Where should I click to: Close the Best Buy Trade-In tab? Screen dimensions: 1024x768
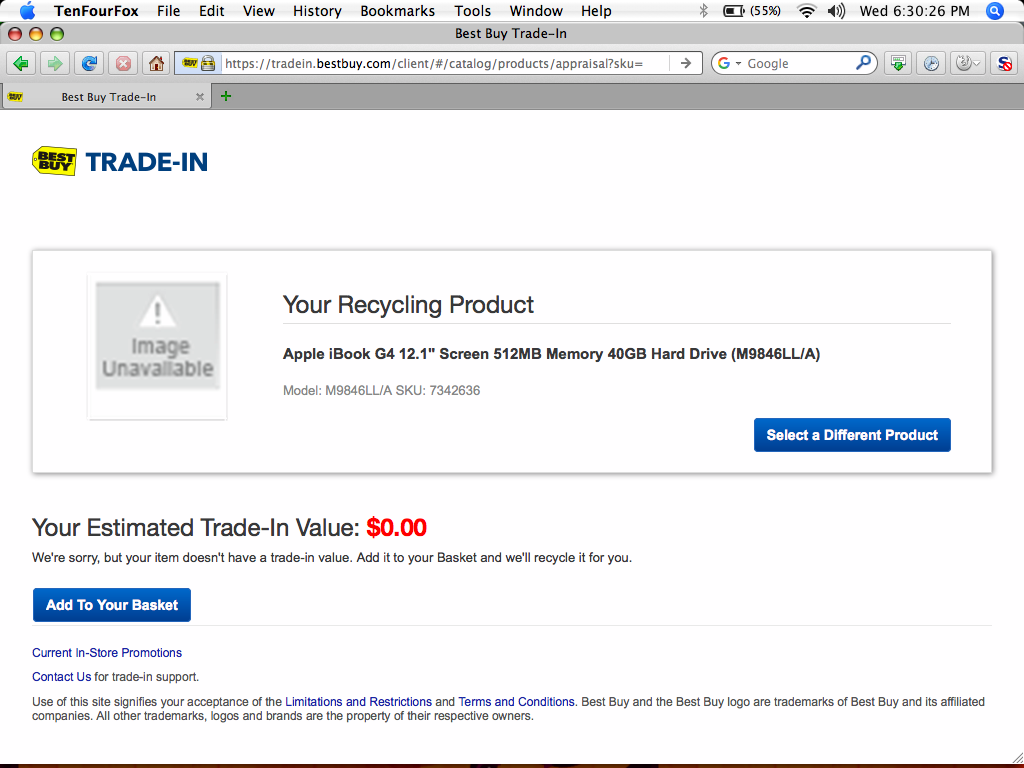coord(200,97)
